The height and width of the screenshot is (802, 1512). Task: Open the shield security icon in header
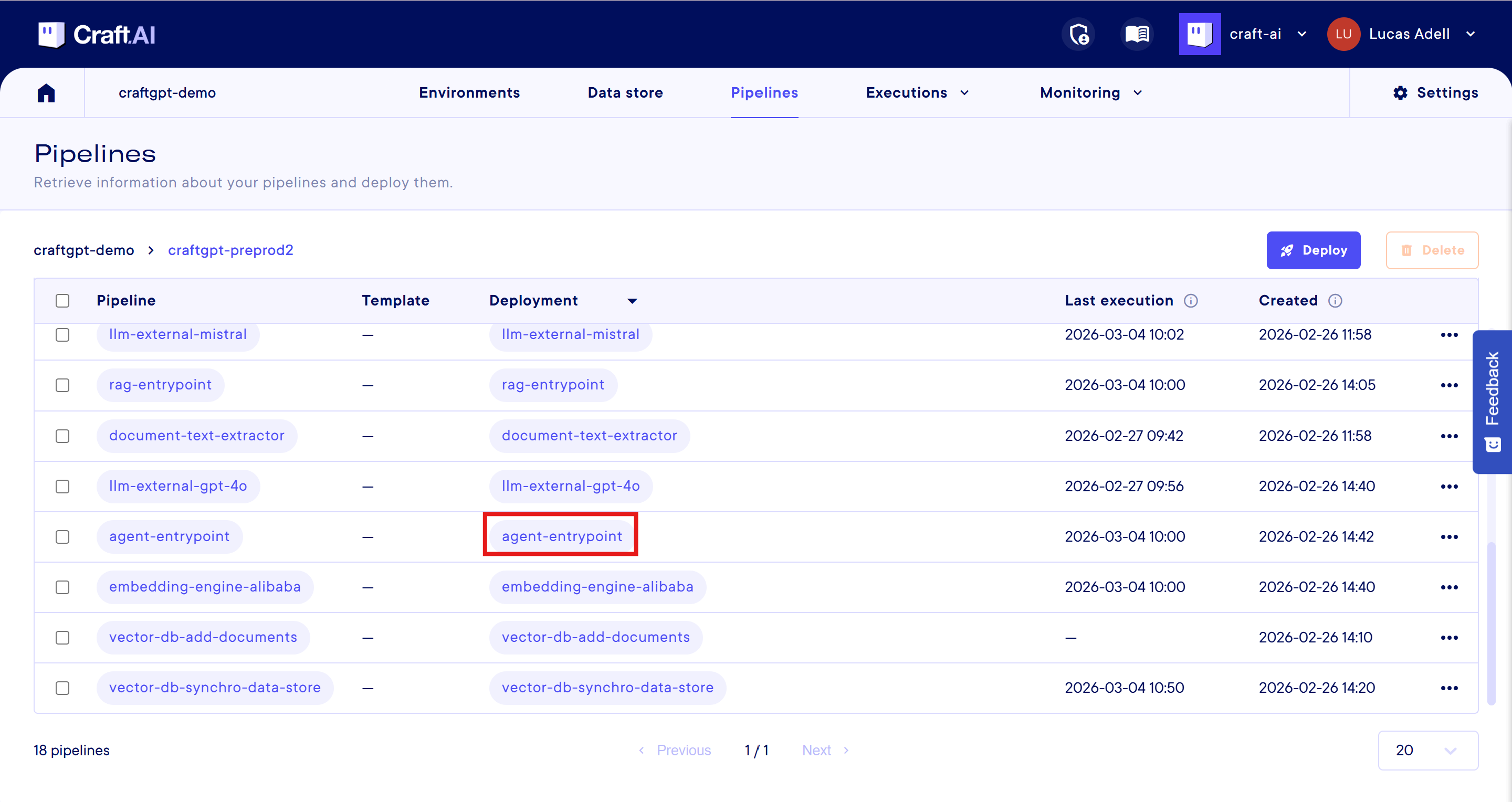tap(1079, 34)
